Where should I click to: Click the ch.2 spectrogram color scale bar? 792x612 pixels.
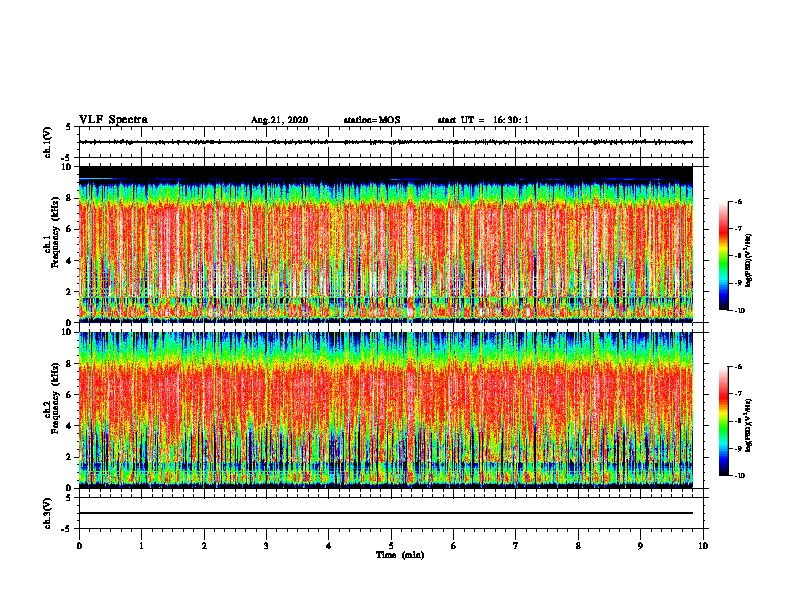[x=723, y=421]
